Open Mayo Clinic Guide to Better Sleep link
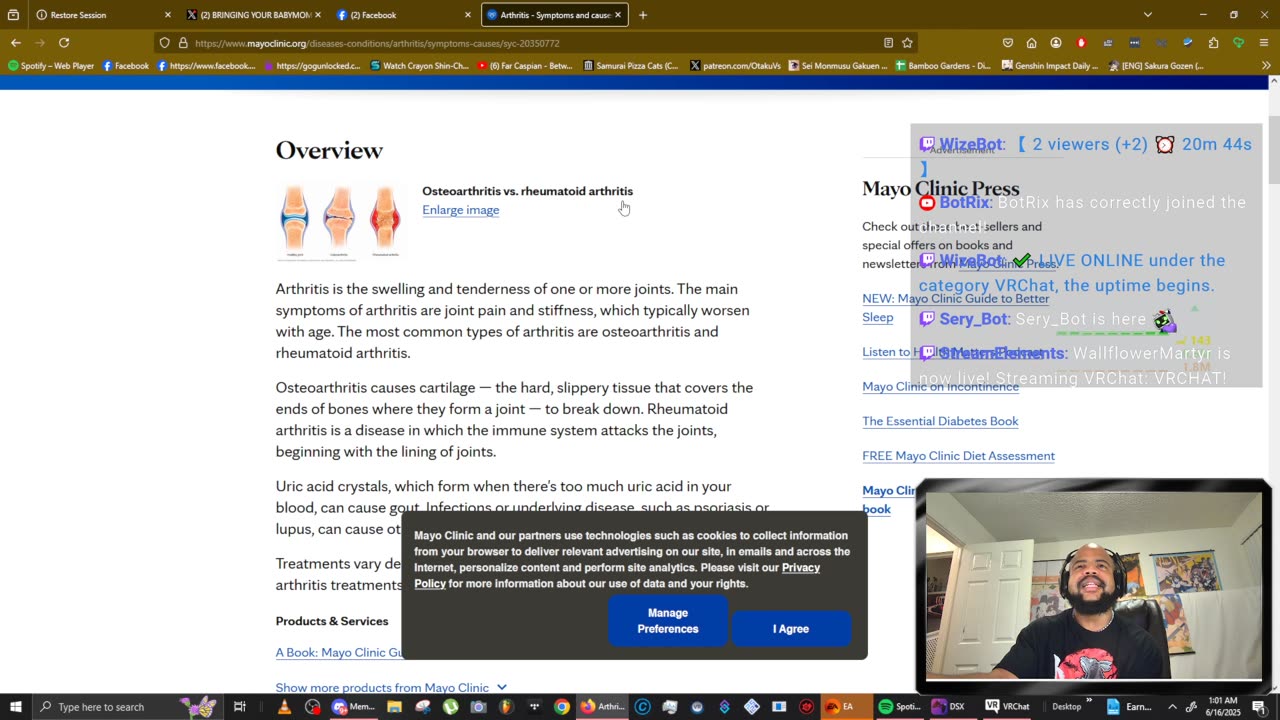This screenshot has height=720, width=1280. coord(955,308)
